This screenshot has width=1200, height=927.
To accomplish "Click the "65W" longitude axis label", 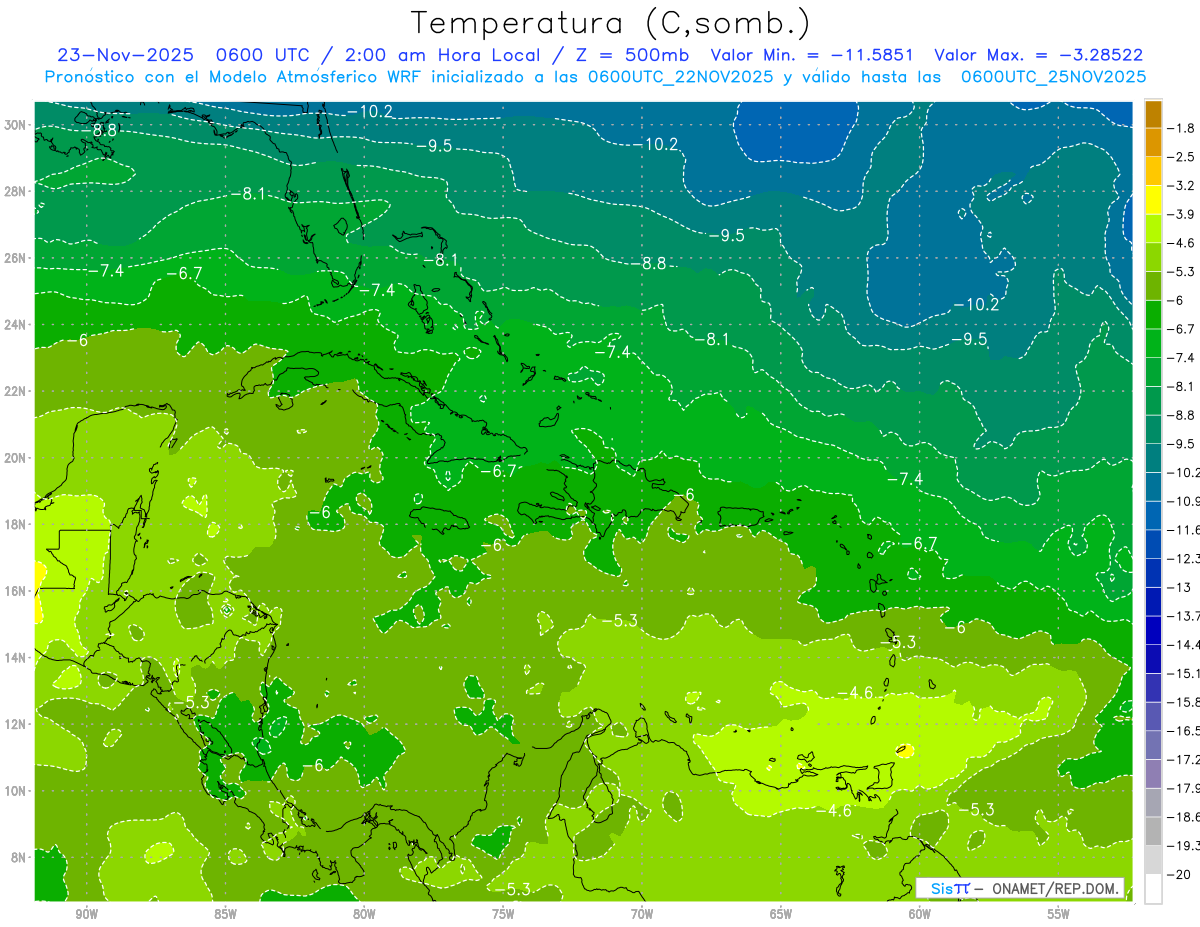I will [x=781, y=914].
